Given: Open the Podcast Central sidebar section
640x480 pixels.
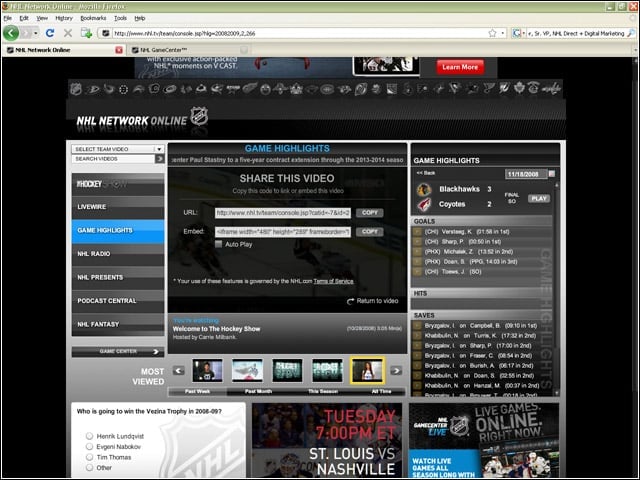Looking at the screenshot, I should [118, 301].
